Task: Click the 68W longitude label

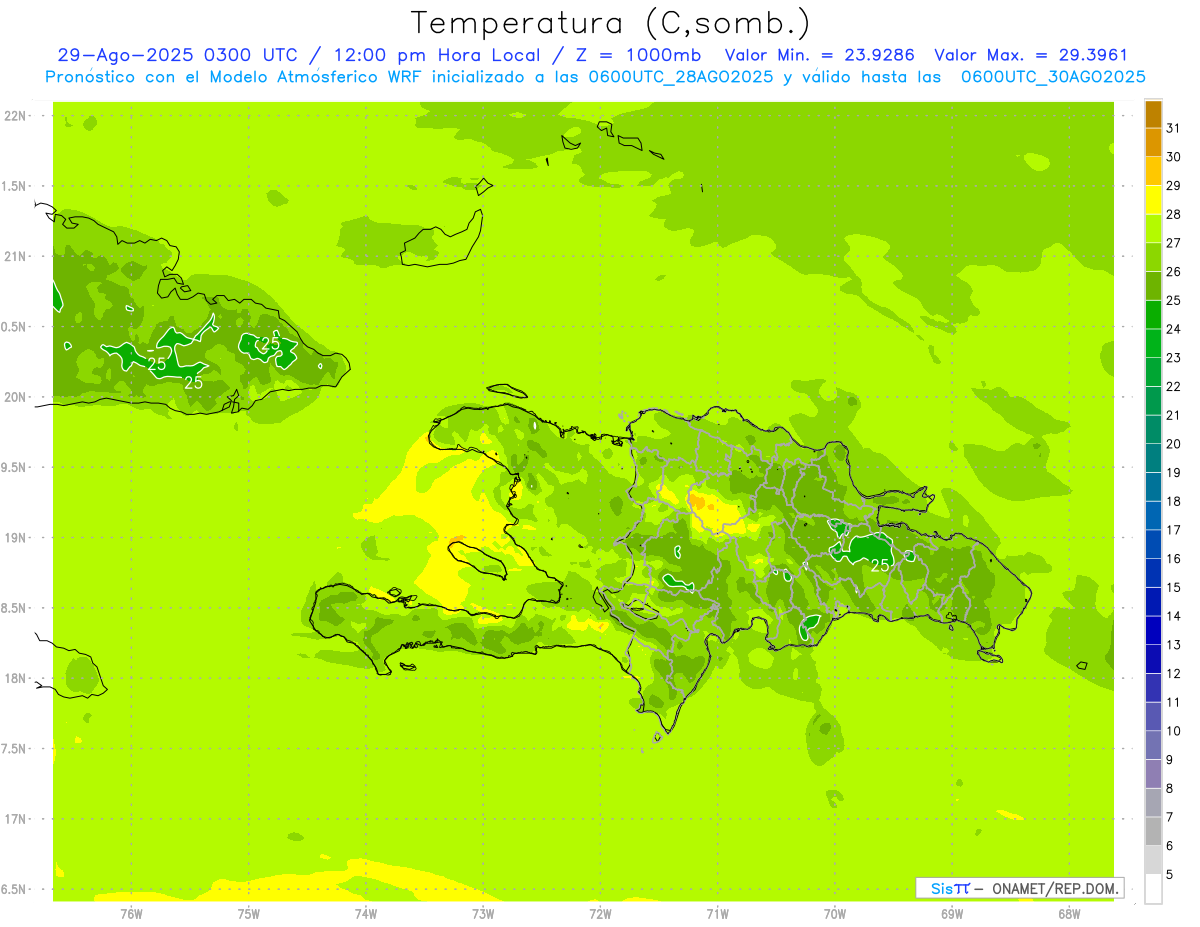Action: tap(1069, 913)
